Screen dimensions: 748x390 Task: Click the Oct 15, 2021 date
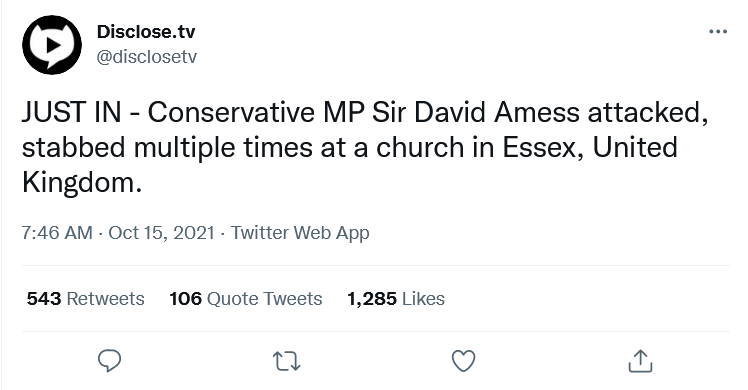click(x=161, y=233)
